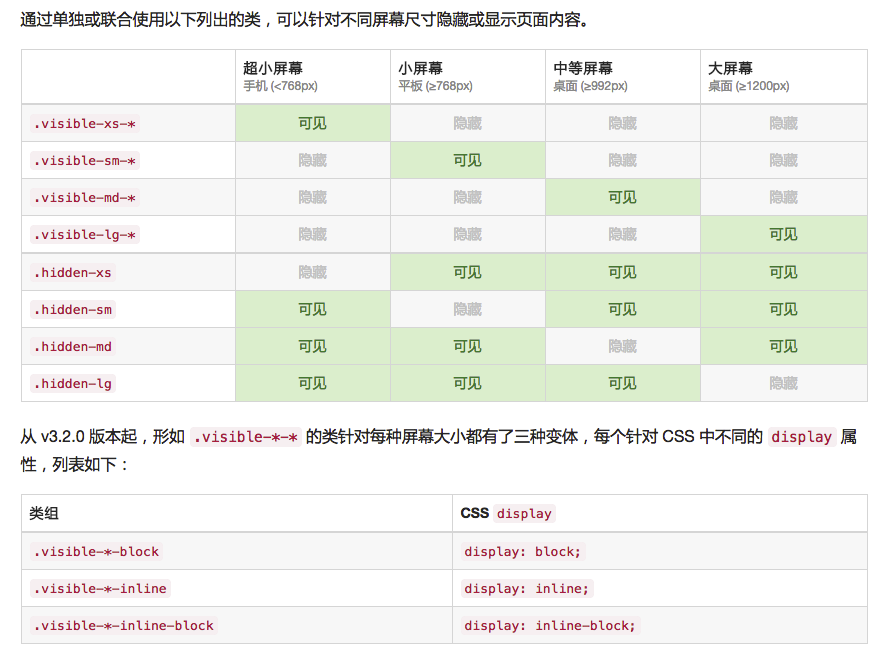
Task: Select the .hidden-lg class code
Action: 73,384
